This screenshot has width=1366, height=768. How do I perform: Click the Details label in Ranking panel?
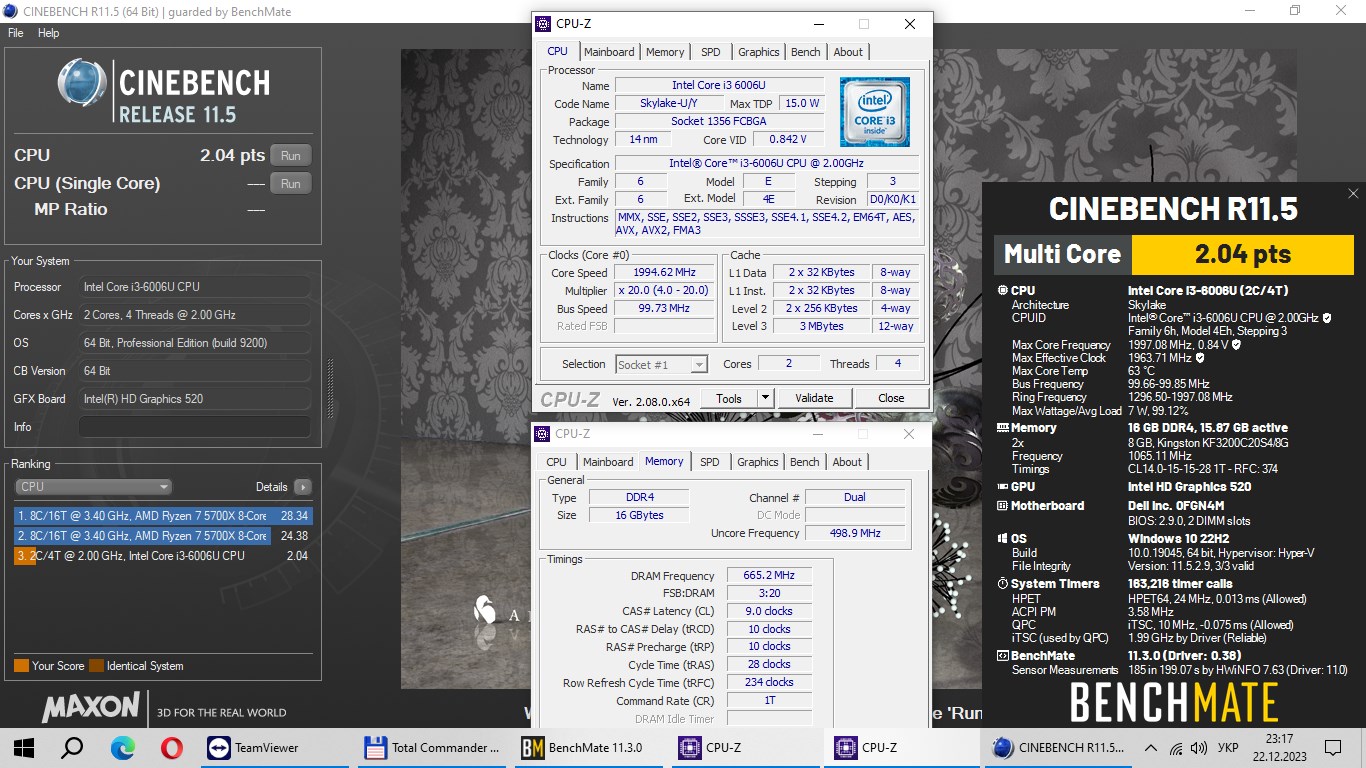click(272, 487)
